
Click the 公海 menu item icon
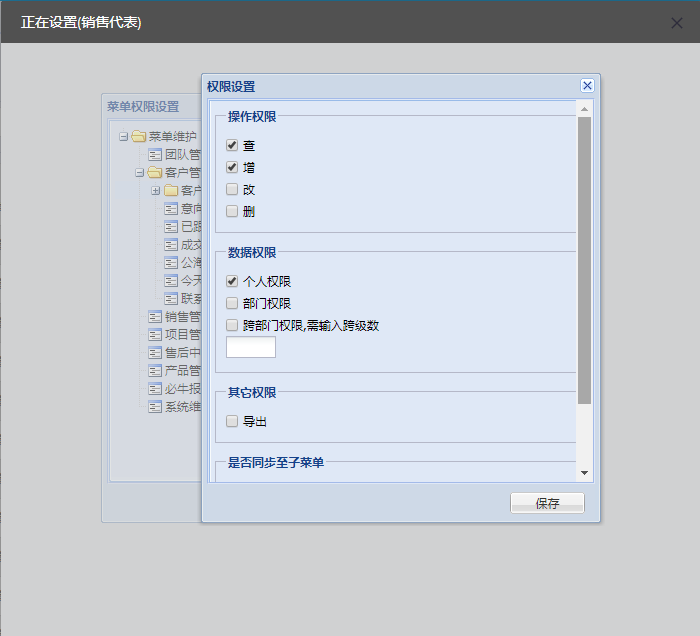[171, 263]
